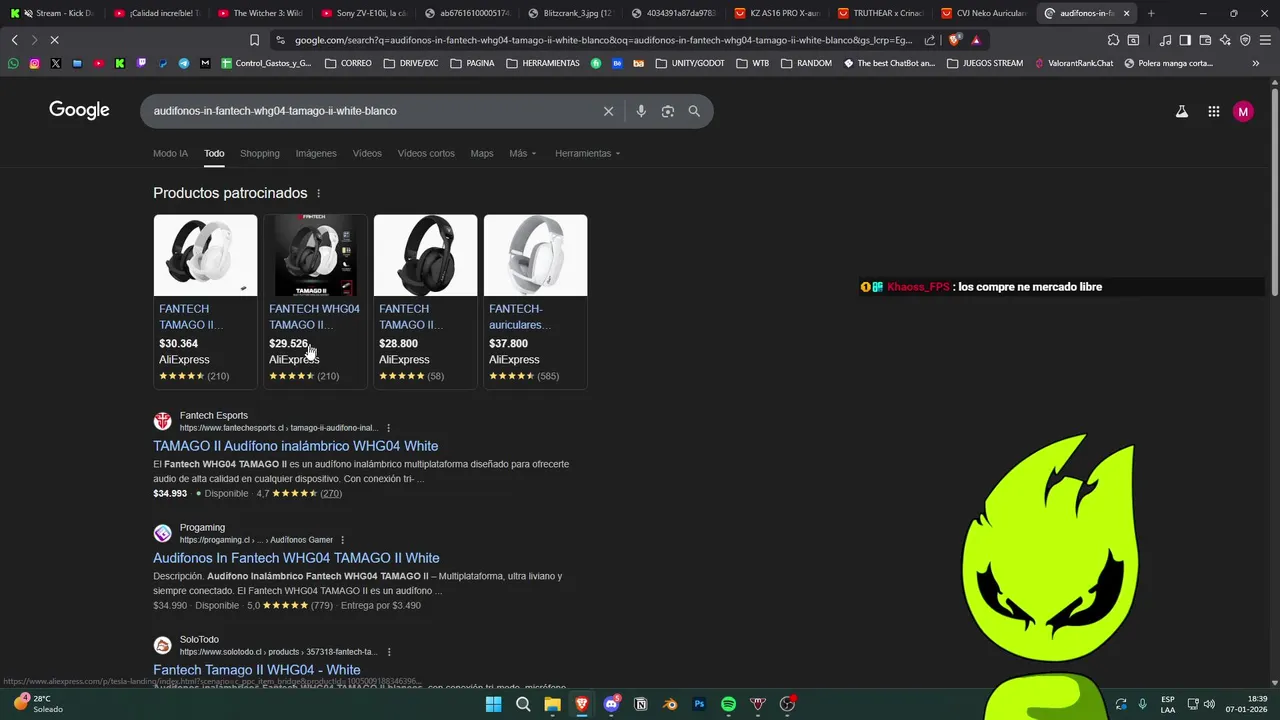Open X (Twitter) bookmark icon
This screenshot has height=720, width=1280.
(55, 63)
